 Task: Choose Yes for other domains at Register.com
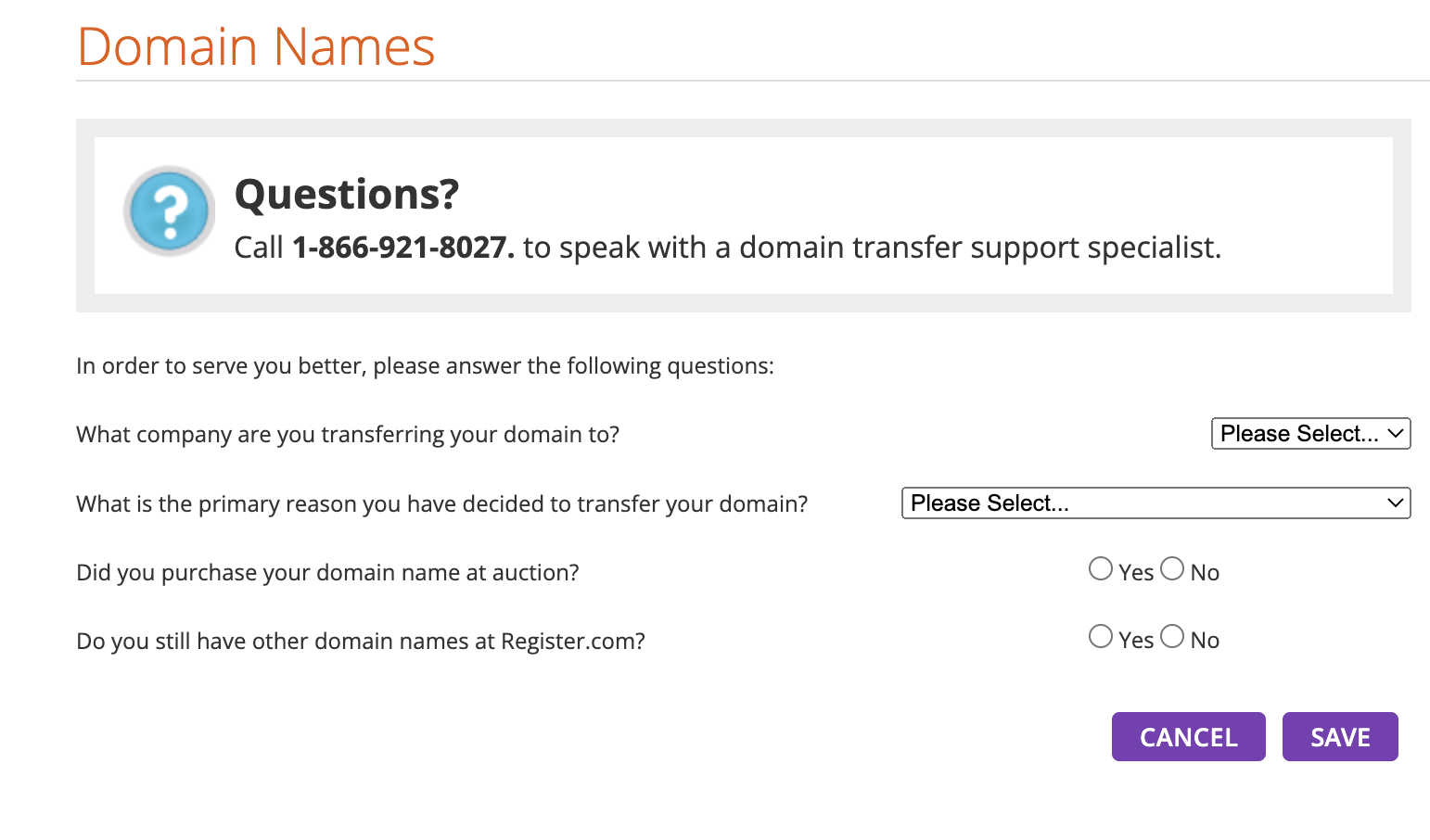1101,636
